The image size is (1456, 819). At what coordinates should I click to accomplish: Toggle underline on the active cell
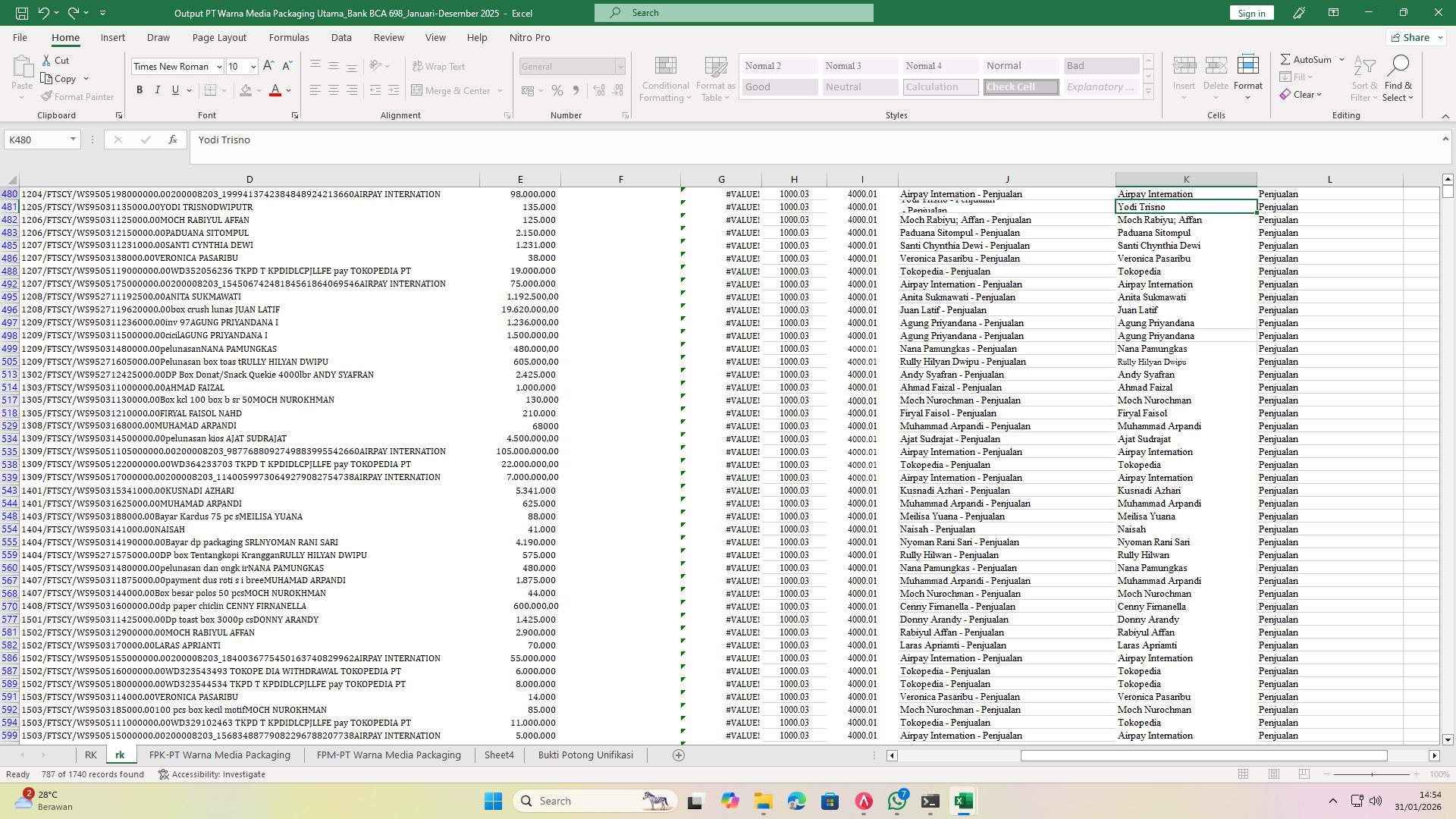tap(174, 89)
